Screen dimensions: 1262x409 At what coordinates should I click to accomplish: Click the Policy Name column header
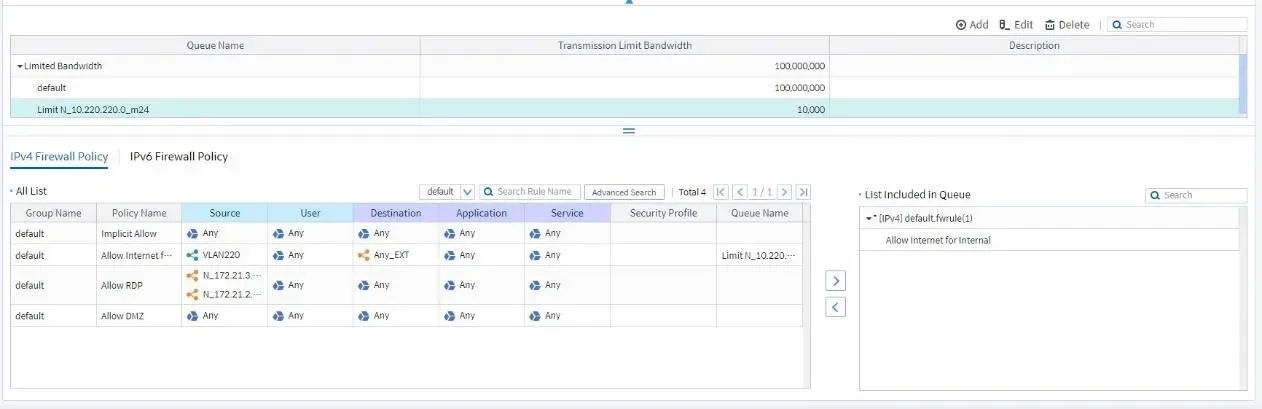pyautogui.click(x=139, y=213)
